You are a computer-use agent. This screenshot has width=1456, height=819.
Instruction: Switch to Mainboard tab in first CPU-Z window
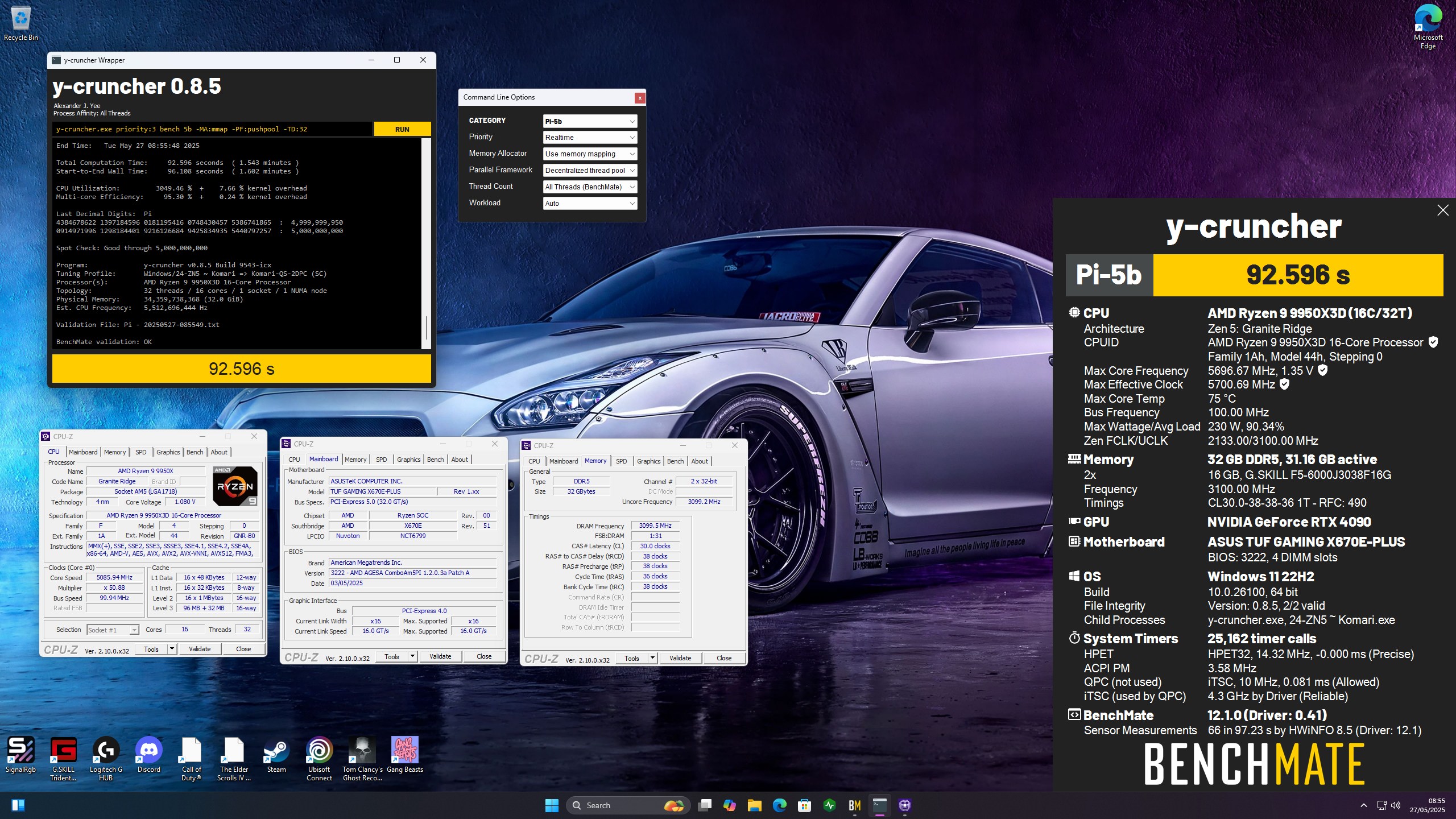(83, 452)
